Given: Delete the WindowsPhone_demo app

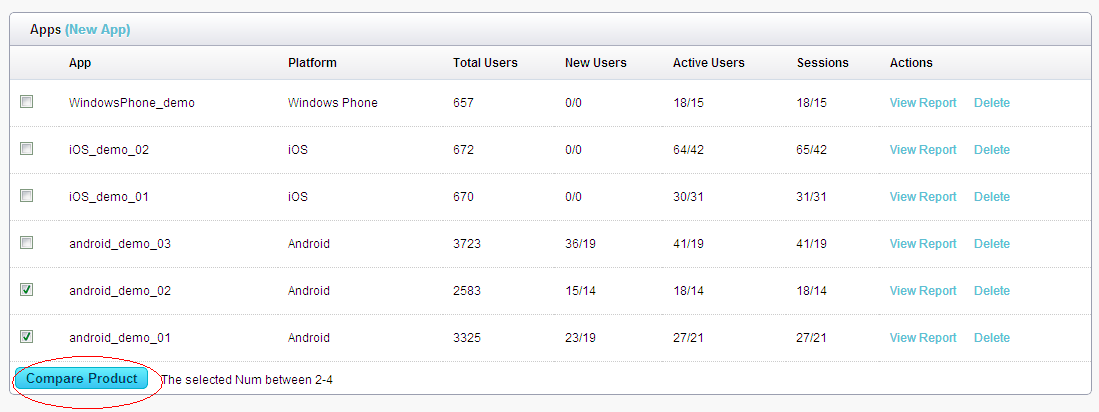Looking at the screenshot, I should tap(992, 103).
